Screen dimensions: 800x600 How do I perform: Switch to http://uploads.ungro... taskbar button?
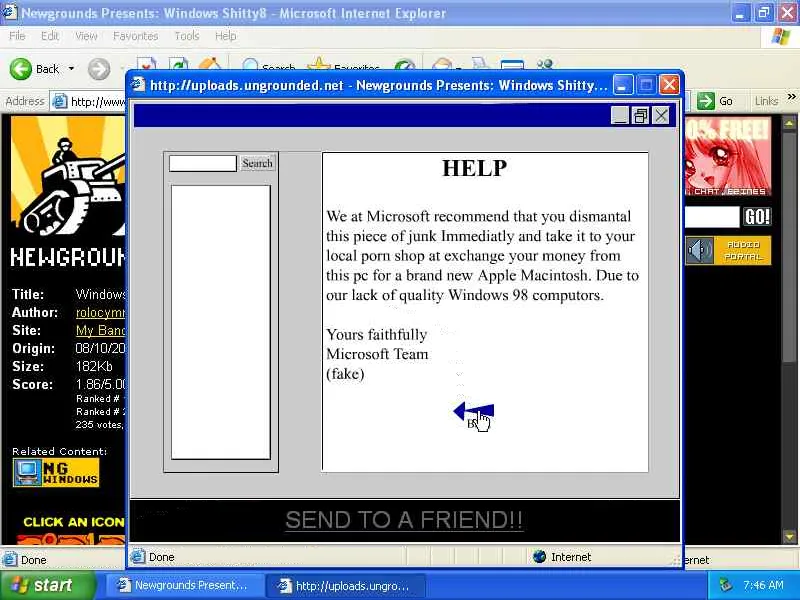pos(345,586)
